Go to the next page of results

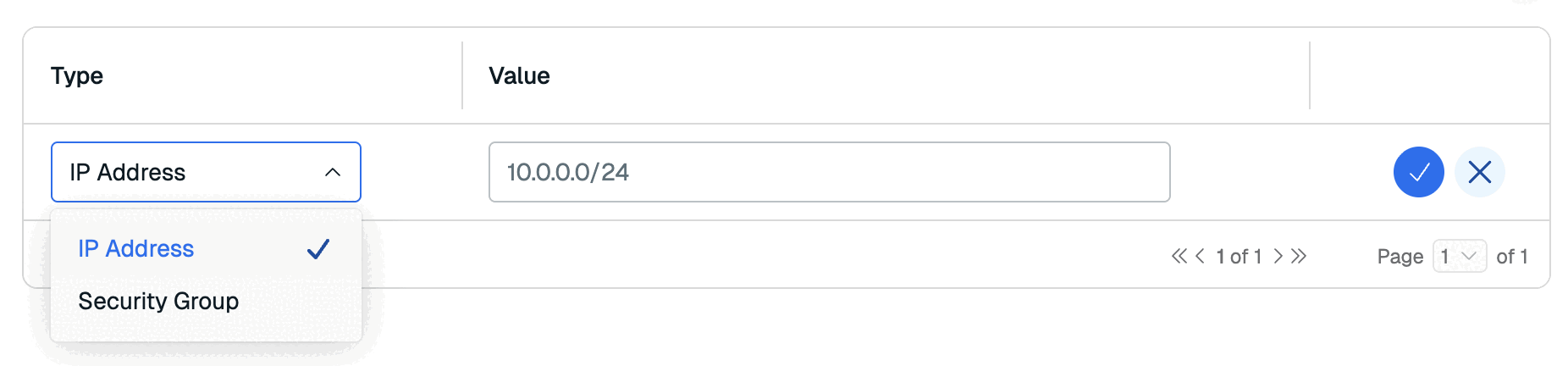(x=1278, y=256)
